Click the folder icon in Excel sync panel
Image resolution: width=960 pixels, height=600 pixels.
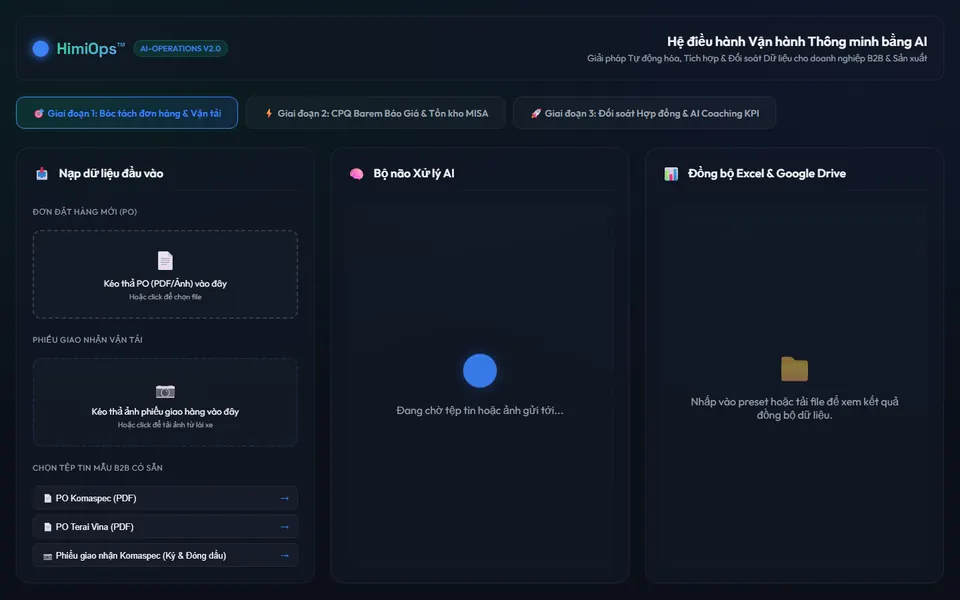coord(795,369)
